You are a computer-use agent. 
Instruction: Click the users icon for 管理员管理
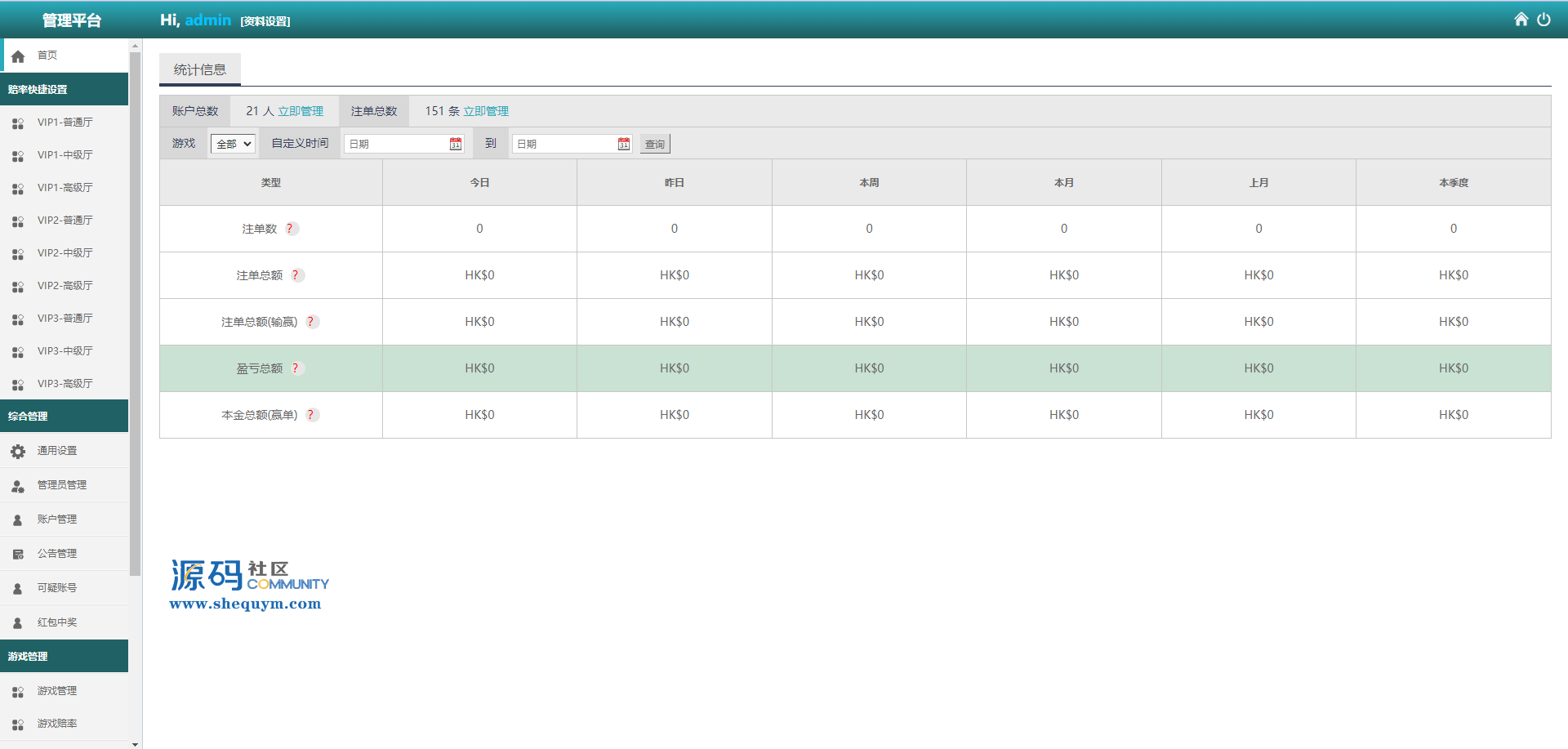pos(18,486)
